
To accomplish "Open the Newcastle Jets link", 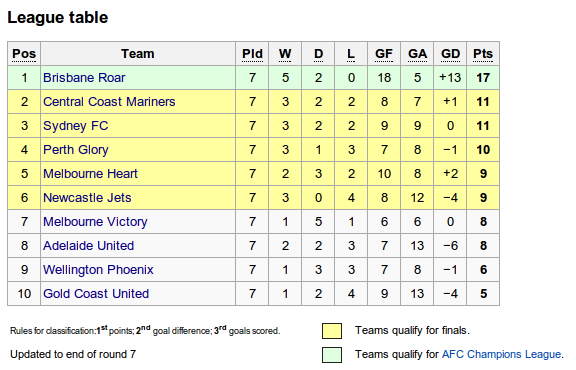I will click(x=87, y=198).
